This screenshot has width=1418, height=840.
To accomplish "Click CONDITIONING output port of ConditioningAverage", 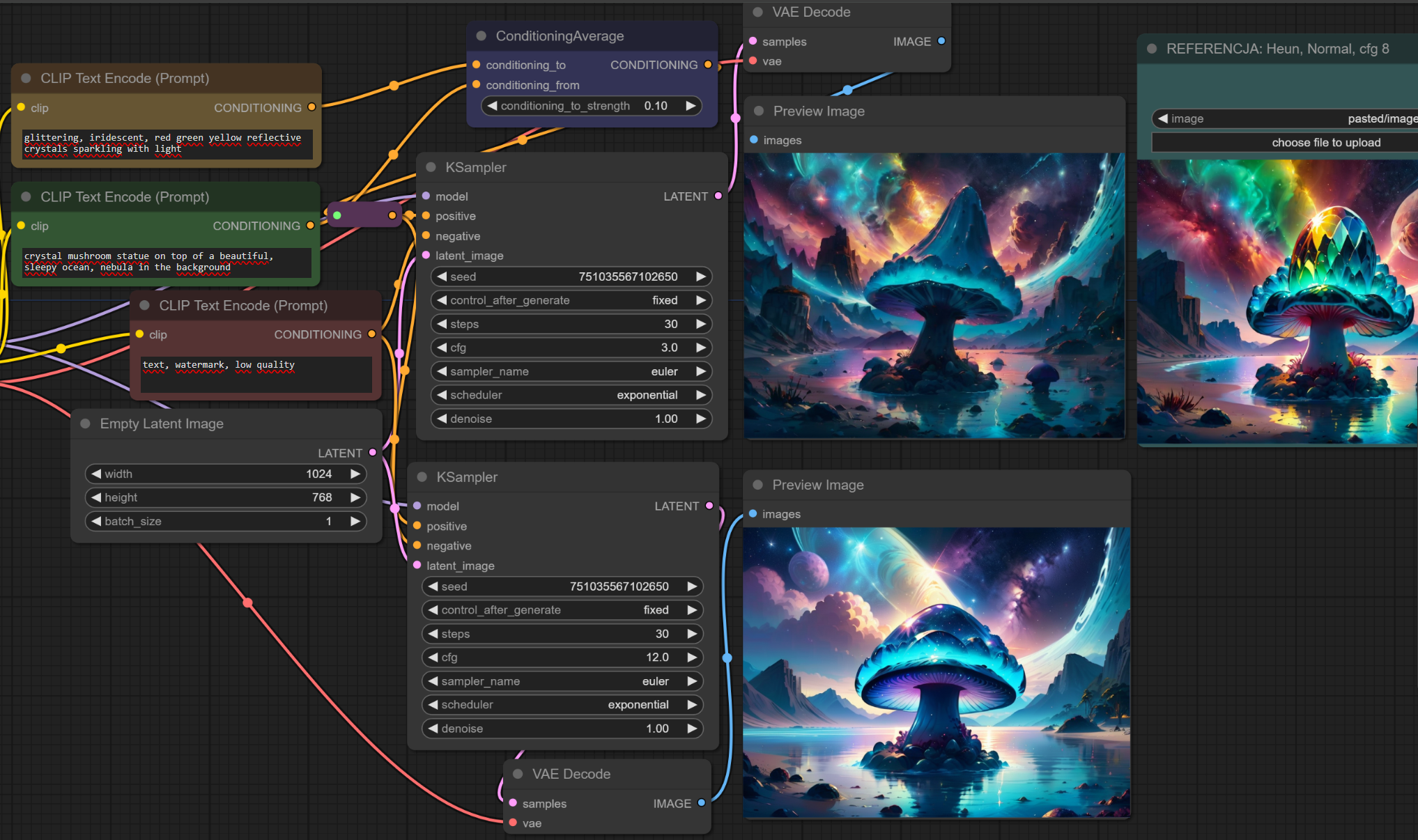I will (708, 65).
